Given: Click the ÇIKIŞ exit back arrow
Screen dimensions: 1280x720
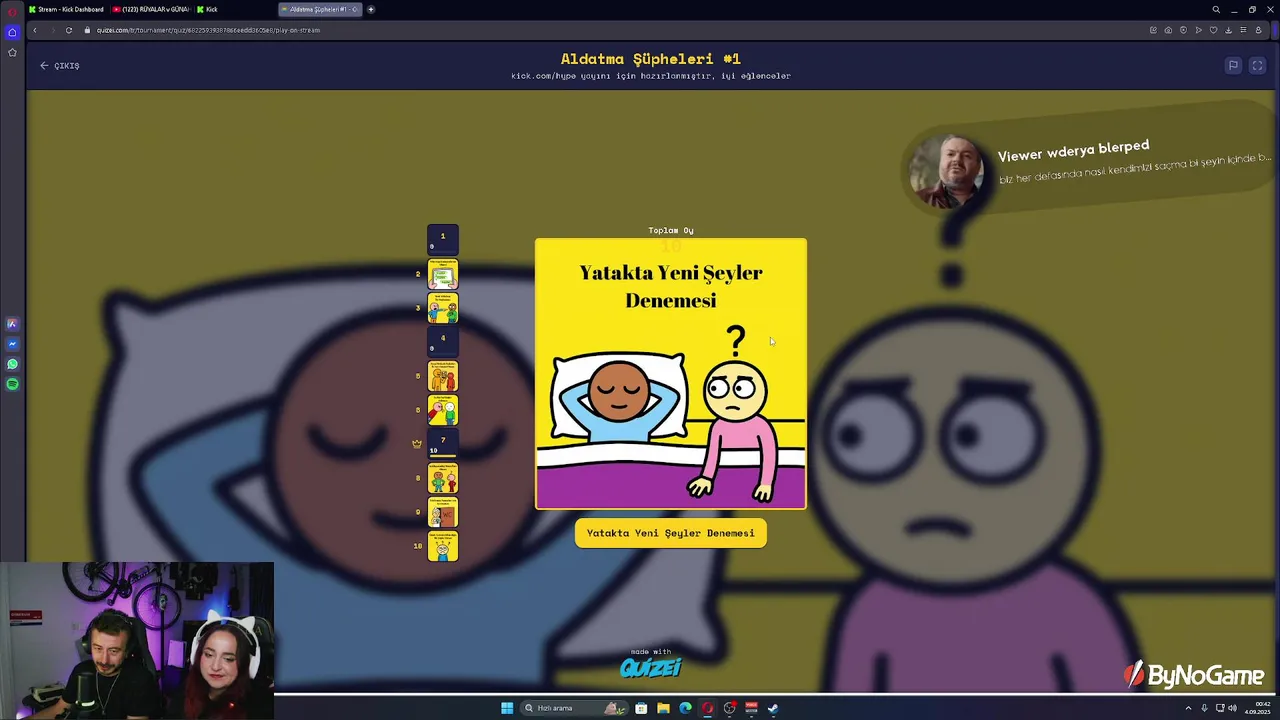Looking at the screenshot, I should [x=44, y=65].
